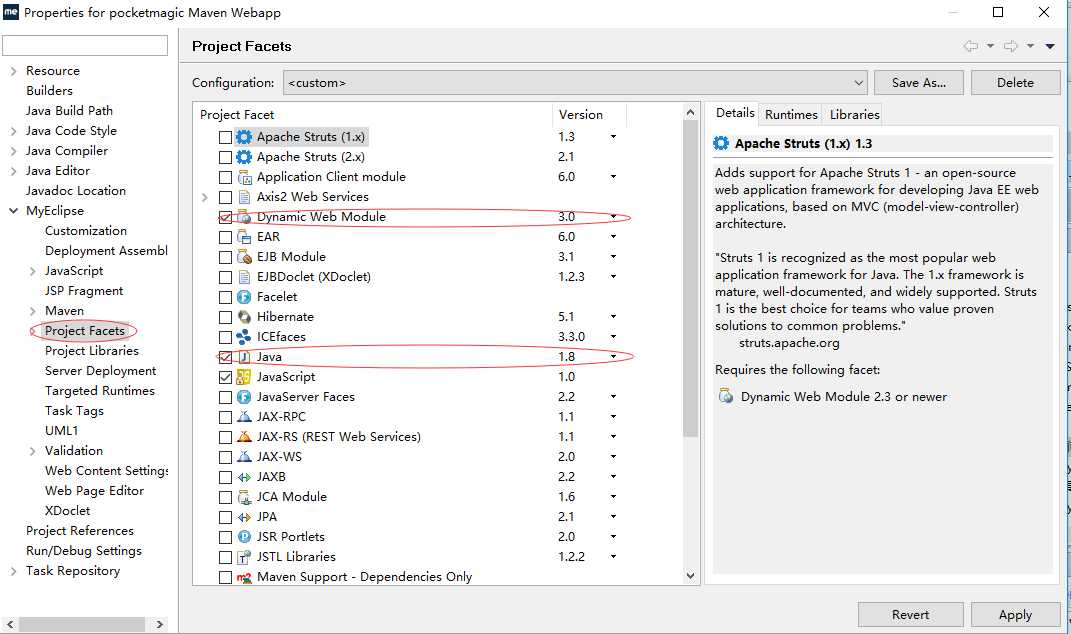Click the Axis2 Web Services document icon
The width and height of the screenshot is (1071, 634).
pyautogui.click(x=244, y=197)
